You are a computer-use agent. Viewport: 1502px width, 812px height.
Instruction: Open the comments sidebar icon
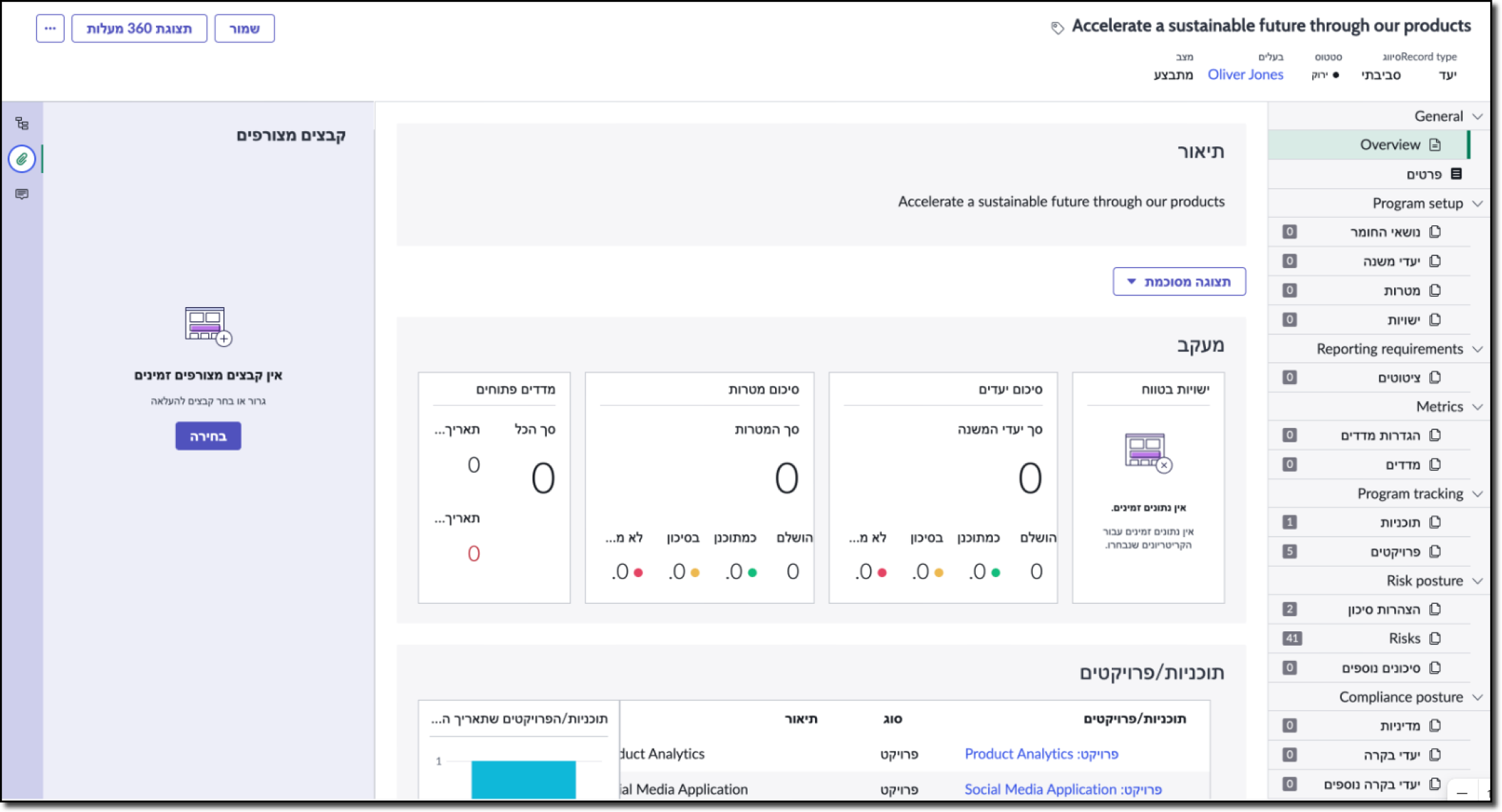(22, 194)
